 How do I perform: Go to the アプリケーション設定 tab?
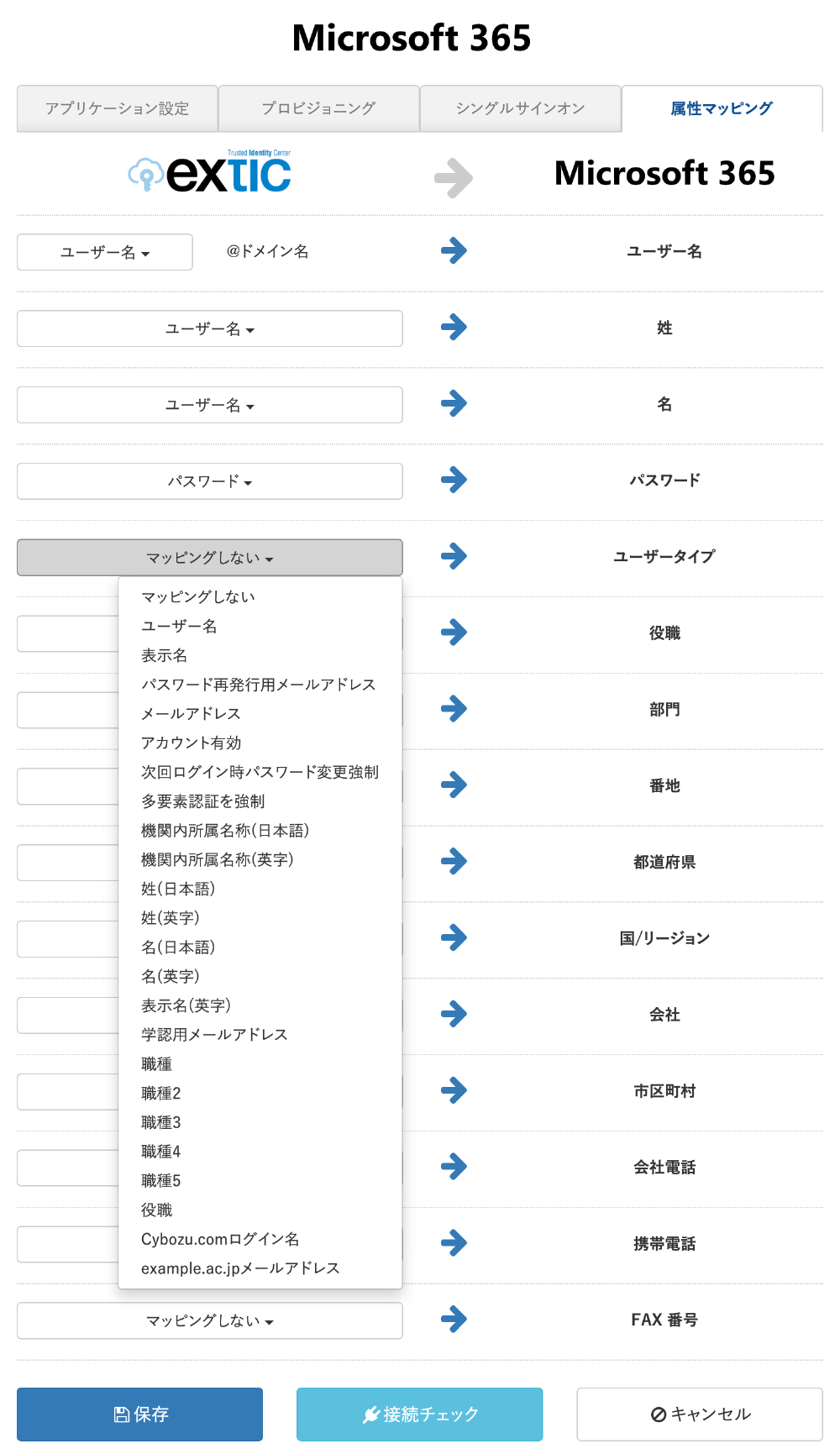pyautogui.click(x=117, y=108)
